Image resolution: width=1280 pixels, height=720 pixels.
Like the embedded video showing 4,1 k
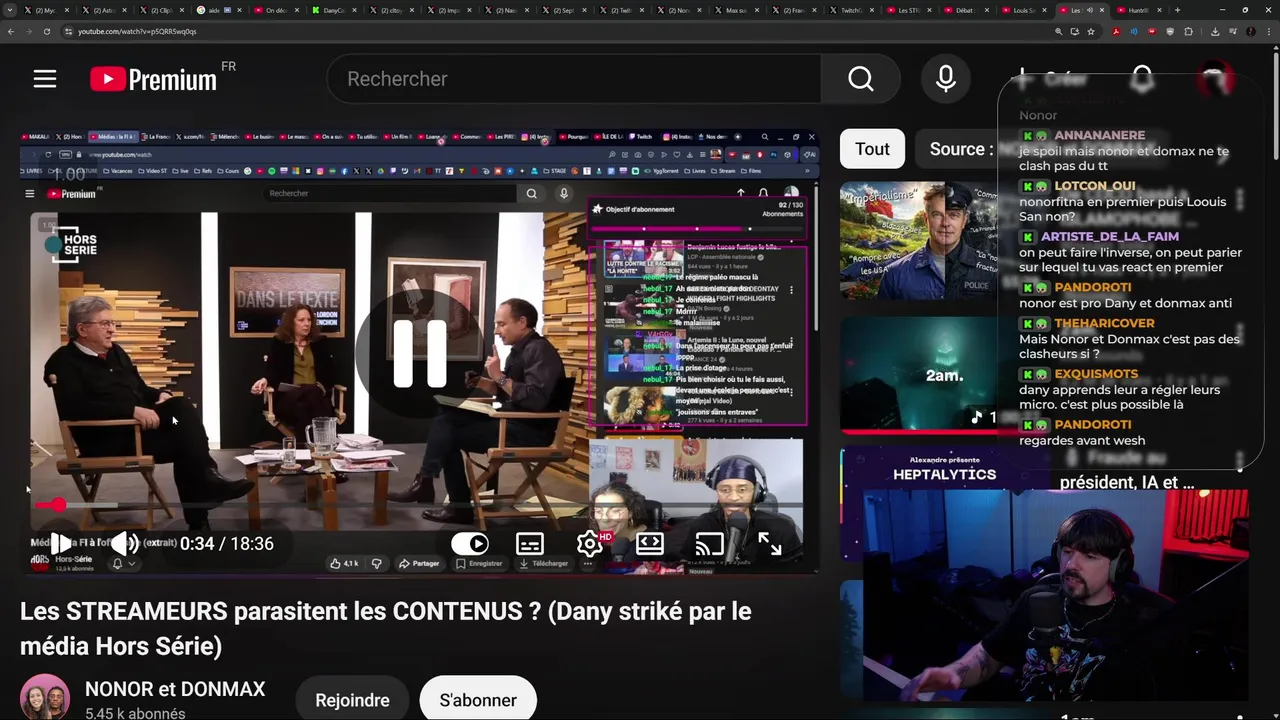(x=344, y=563)
